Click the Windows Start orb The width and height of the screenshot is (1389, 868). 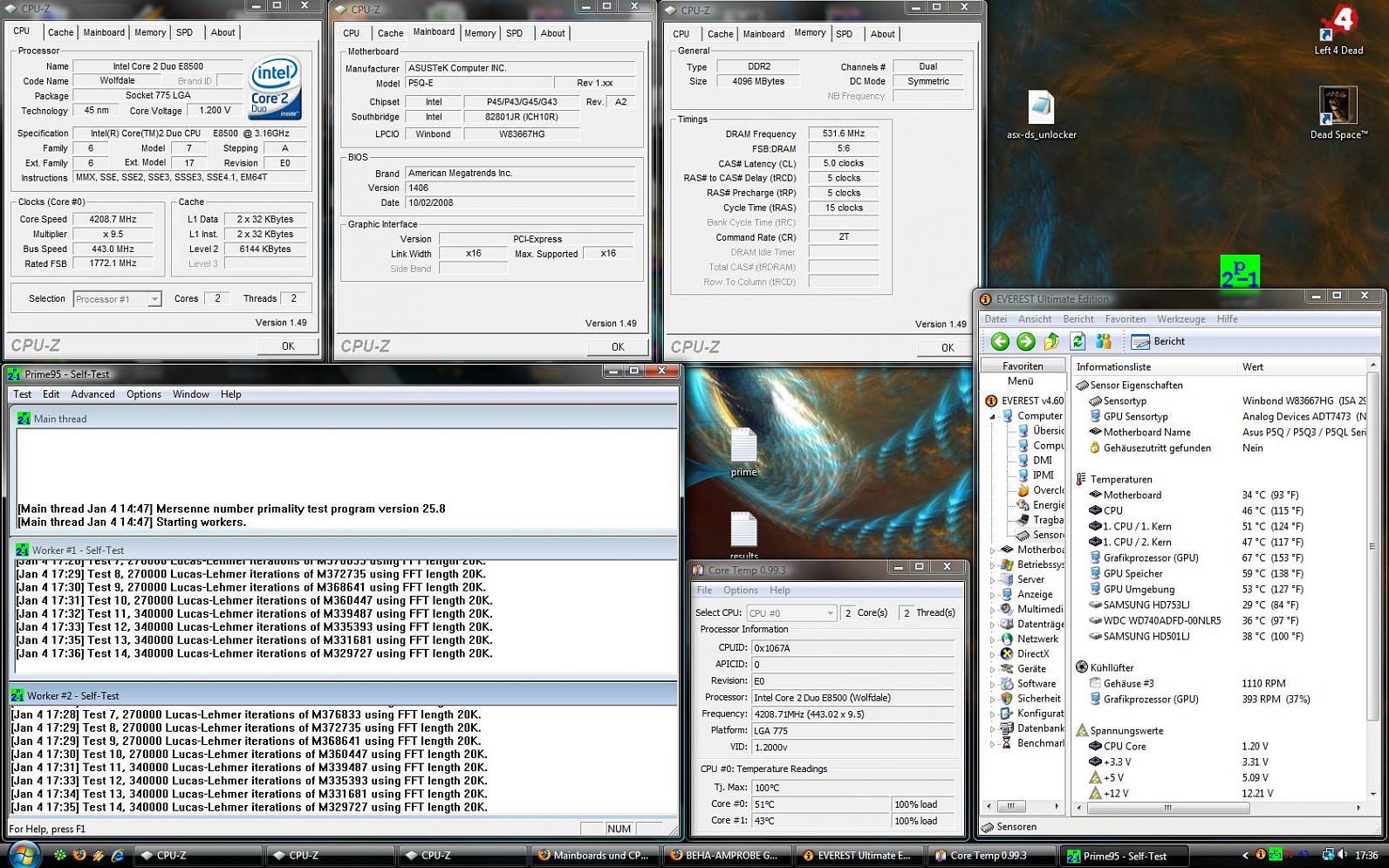point(24,854)
